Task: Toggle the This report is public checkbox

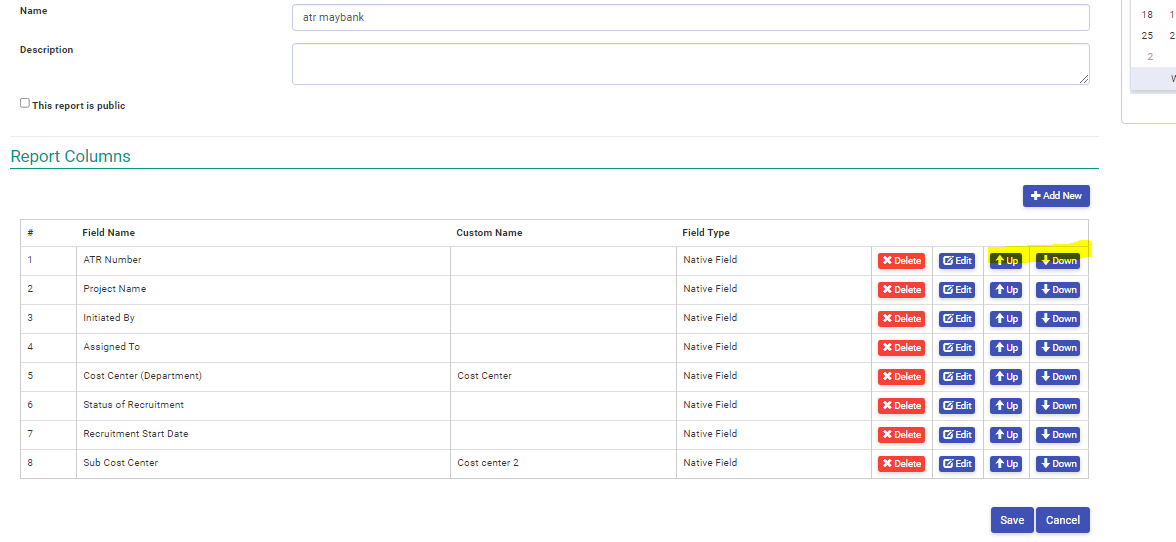Action: 25,103
